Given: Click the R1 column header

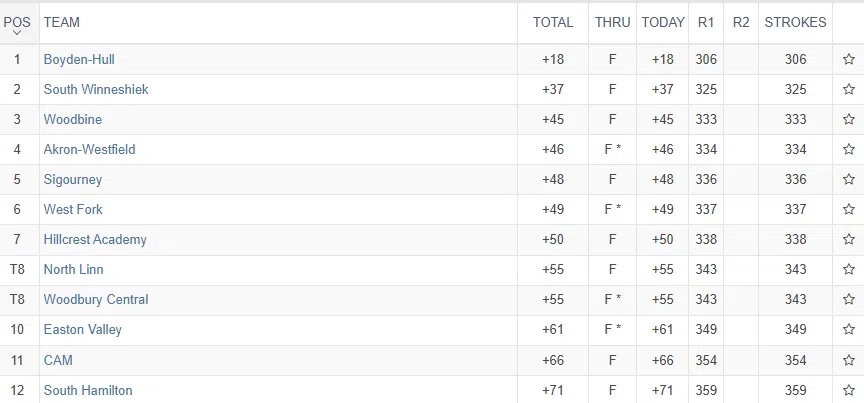Looking at the screenshot, I should [706, 22].
